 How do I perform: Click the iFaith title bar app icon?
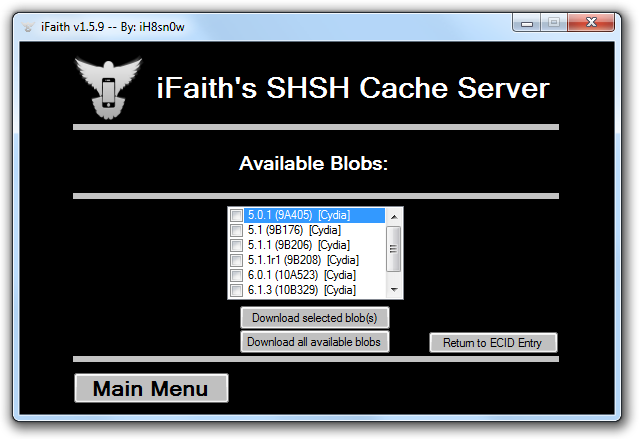[x=27, y=25]
